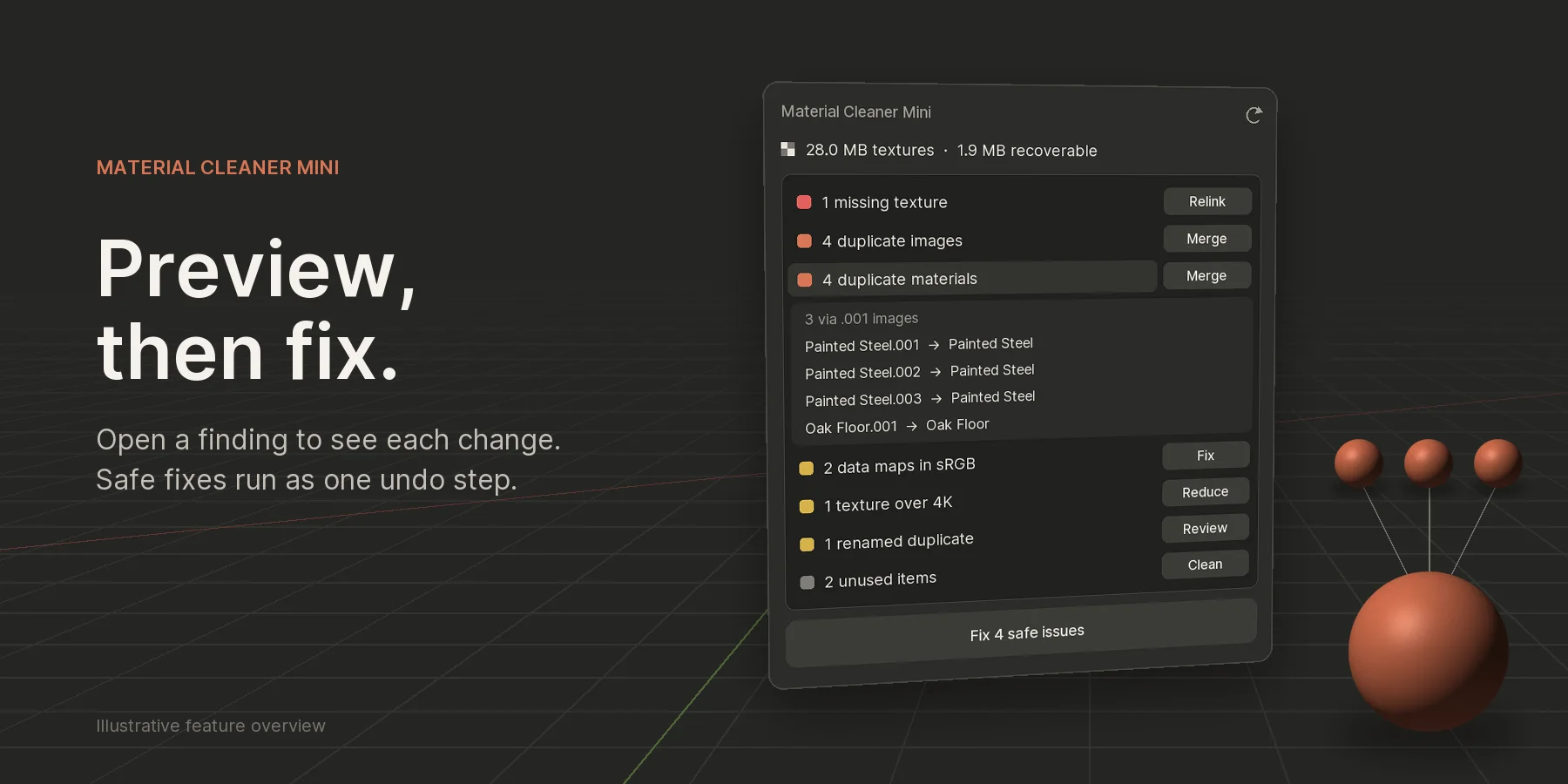1568x784 pixels.
Task: Click the Material Cleaner Mini panel title
Action: 856,112
